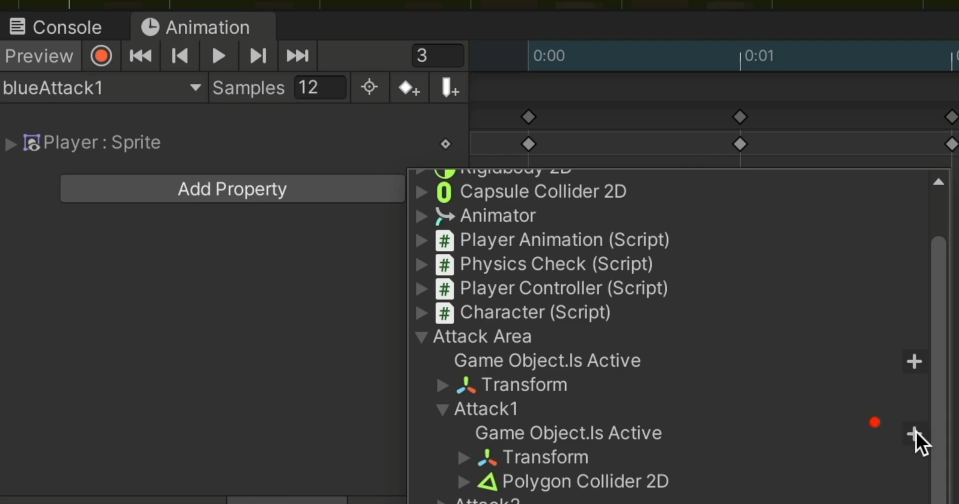
Task: Jump to the last keyframe of the clip
Action: pyautogui.click(x=297, y=56)
